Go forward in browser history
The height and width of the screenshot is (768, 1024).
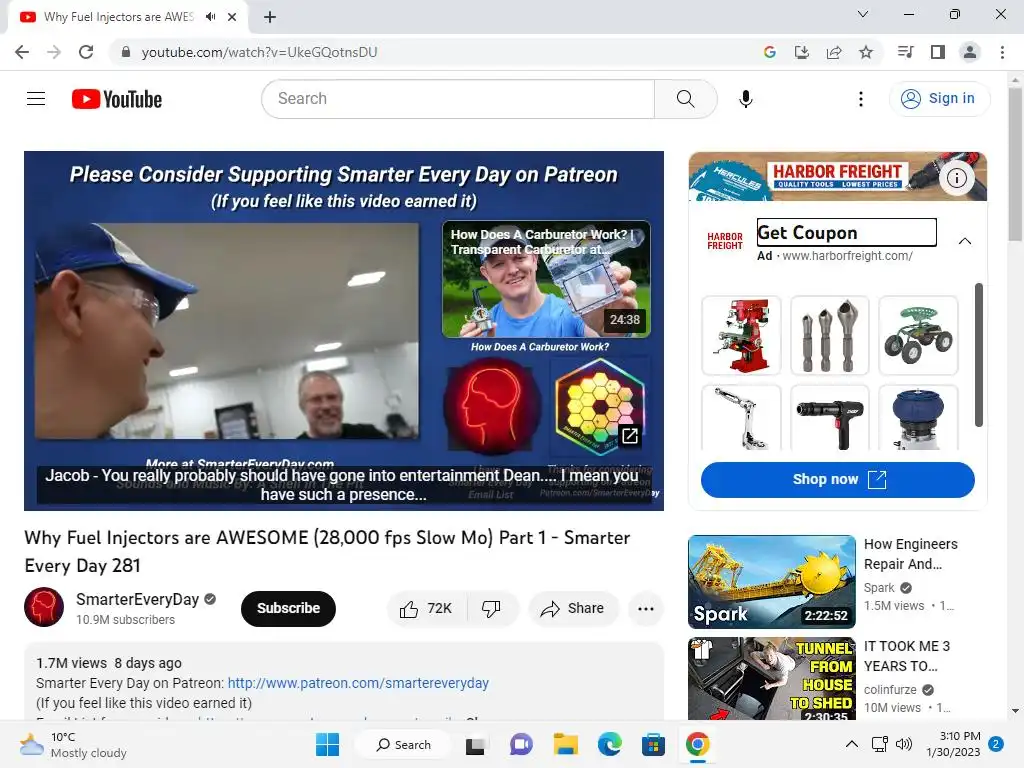coord(54,52)
